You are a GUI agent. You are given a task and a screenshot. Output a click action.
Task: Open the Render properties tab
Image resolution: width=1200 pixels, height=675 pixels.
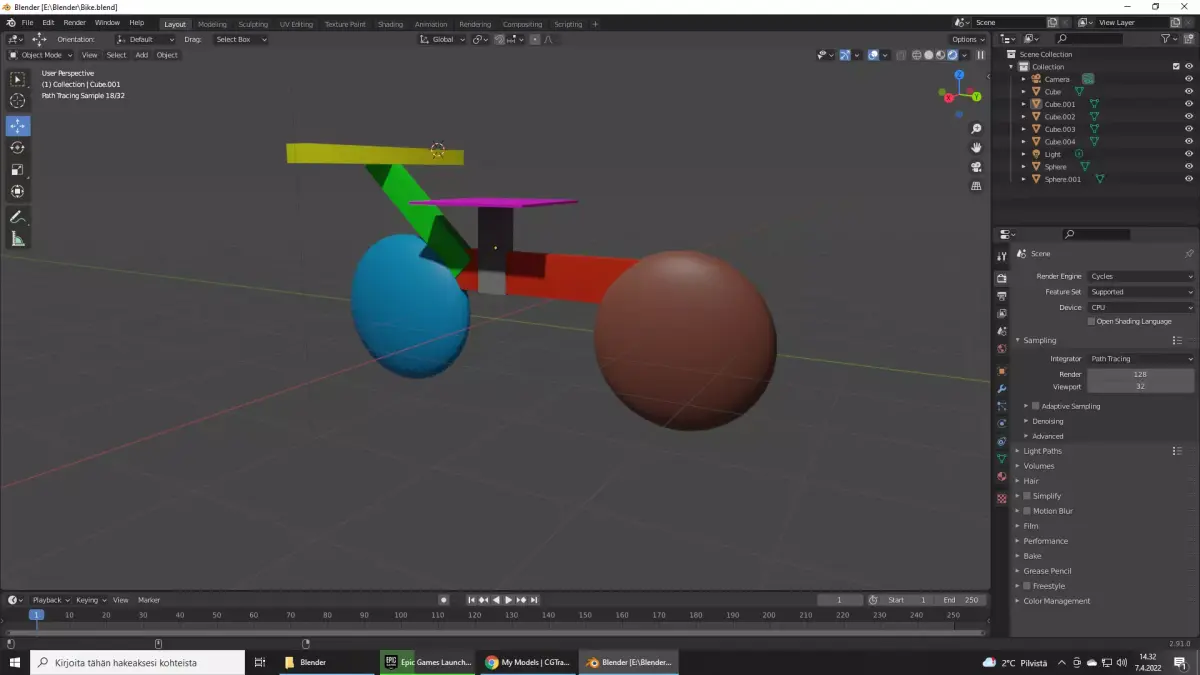[x=1001, y=278]
